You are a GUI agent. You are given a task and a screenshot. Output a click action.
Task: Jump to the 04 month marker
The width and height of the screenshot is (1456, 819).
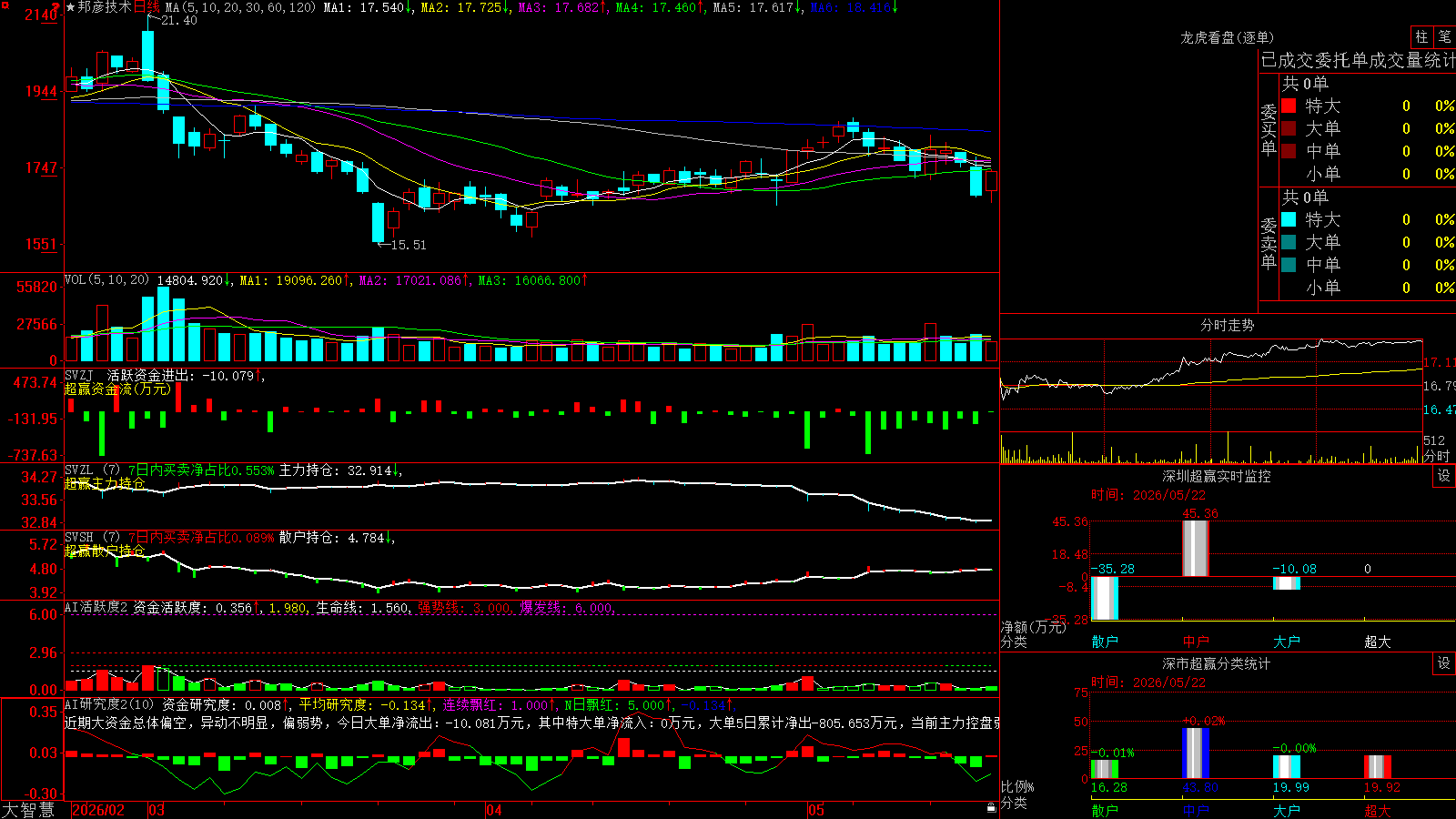pos(494,810)
